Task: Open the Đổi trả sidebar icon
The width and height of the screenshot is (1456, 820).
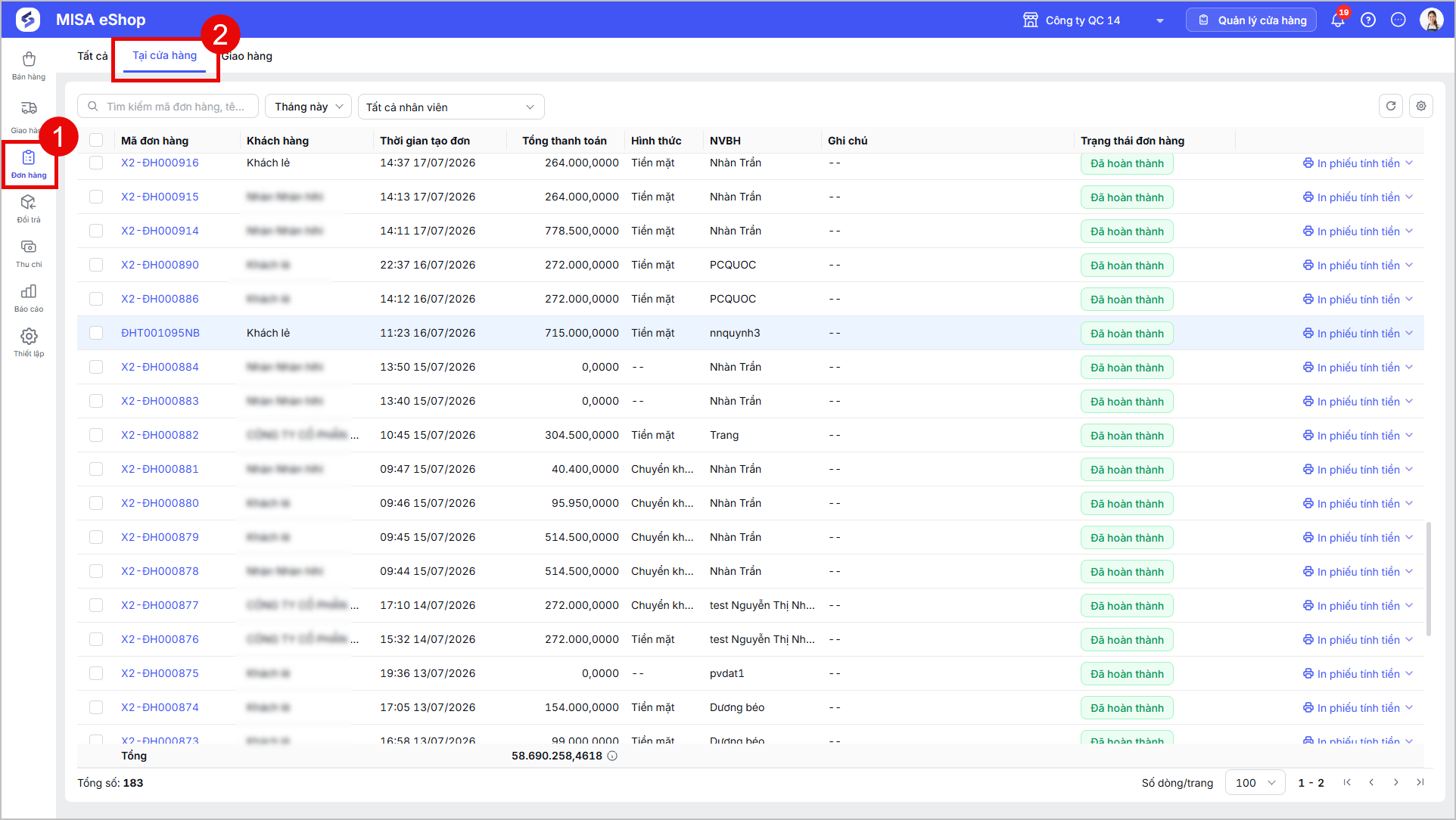Action: tap(29, 208)
